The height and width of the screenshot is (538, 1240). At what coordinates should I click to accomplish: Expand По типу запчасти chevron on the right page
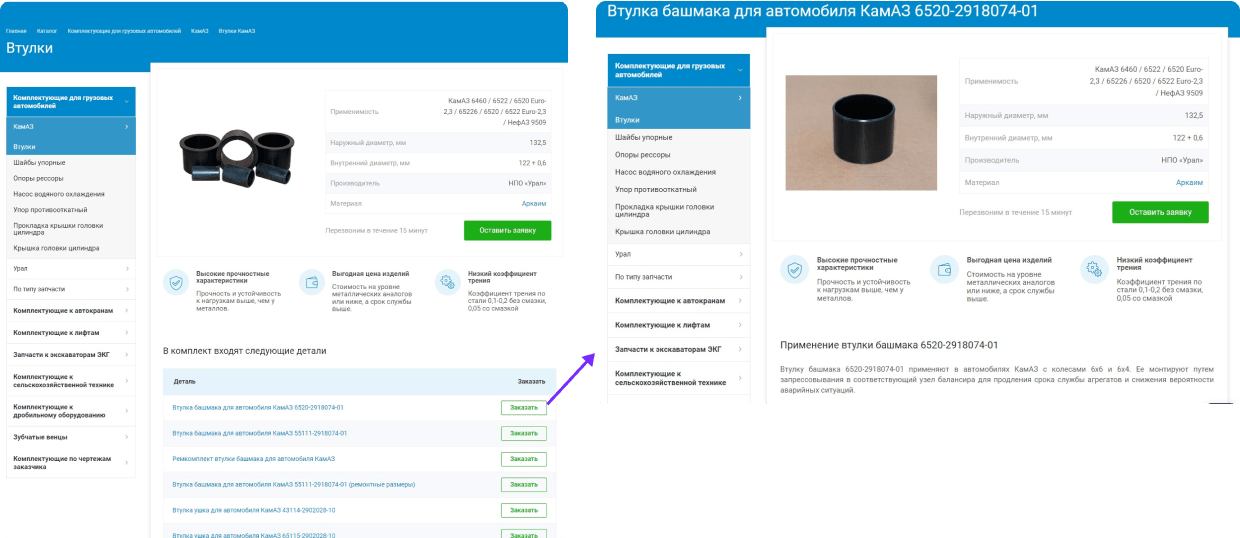740,277
